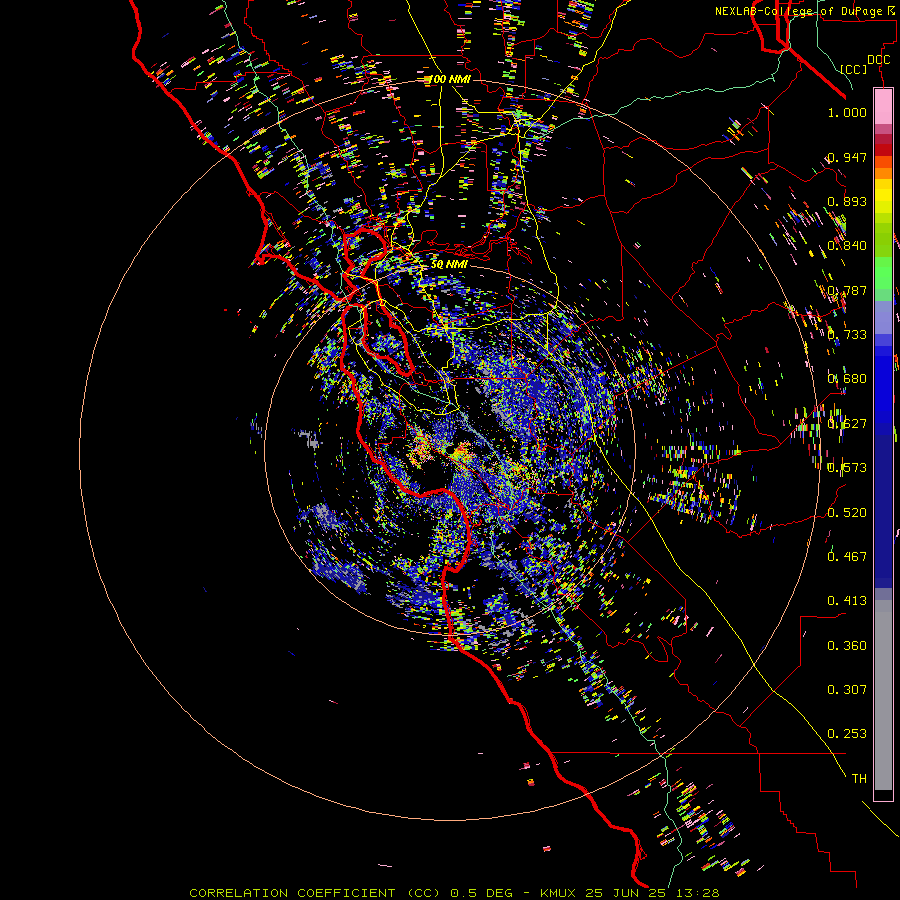This screenshot has width=900, height=900.
Task: Select the 0.307 scale value
Action: [847, 690]
